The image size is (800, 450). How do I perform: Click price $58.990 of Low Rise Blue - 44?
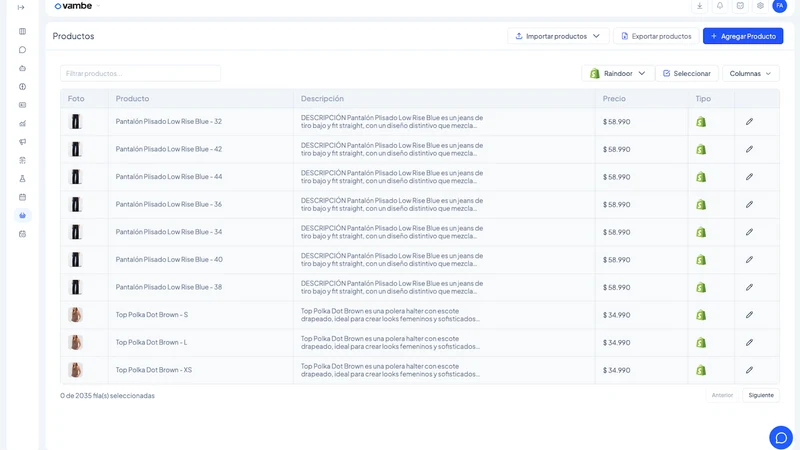click(616, 177)
